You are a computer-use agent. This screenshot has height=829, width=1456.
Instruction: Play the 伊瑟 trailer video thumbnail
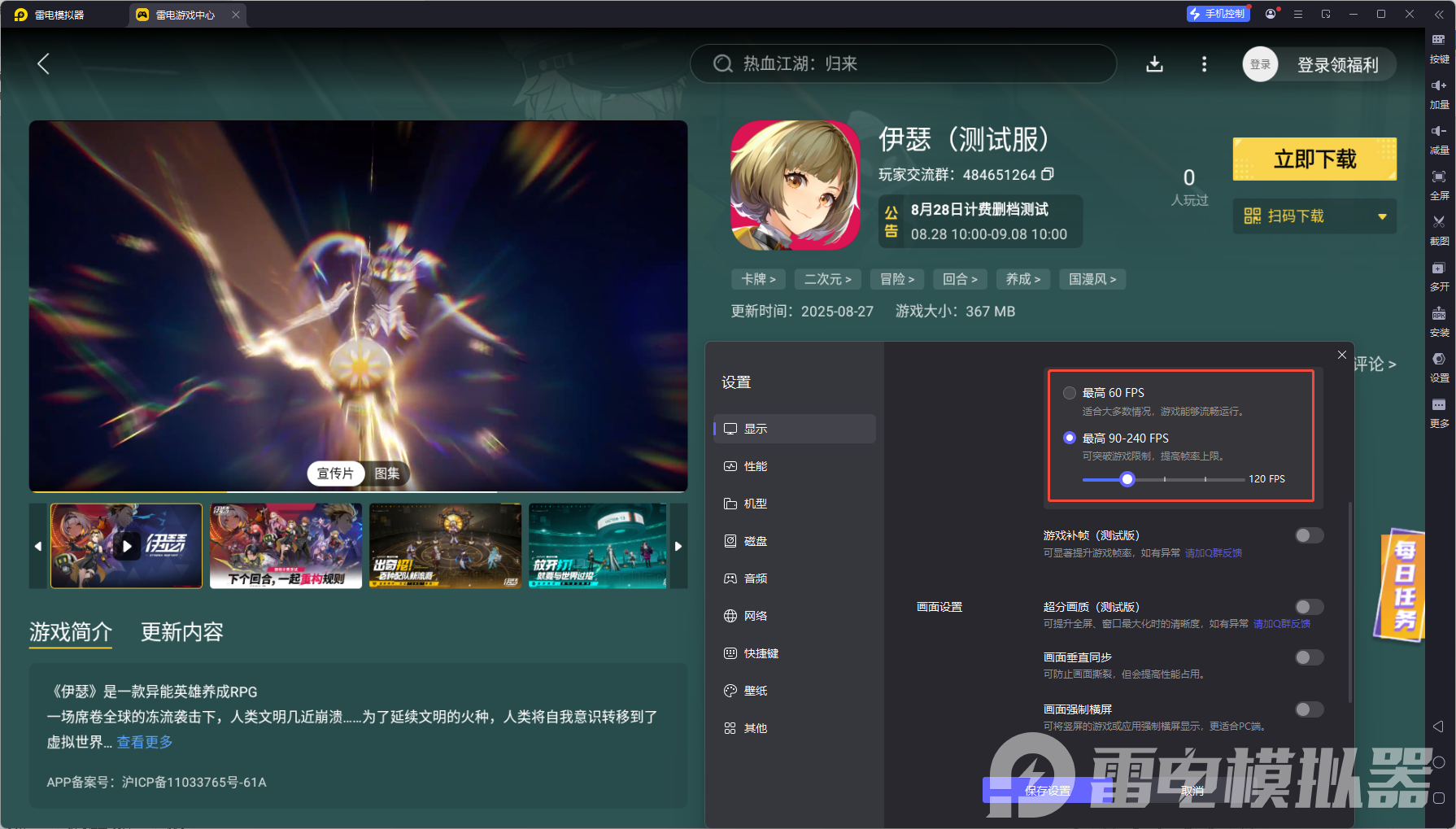click(126, 546)
